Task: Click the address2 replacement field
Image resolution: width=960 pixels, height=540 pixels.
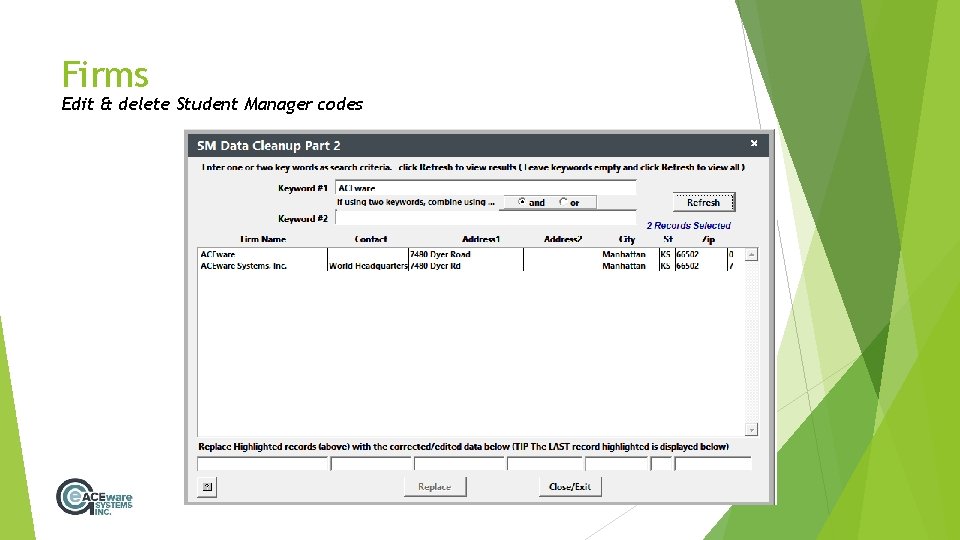Action: pyautogui.click(x=545, y=463)
